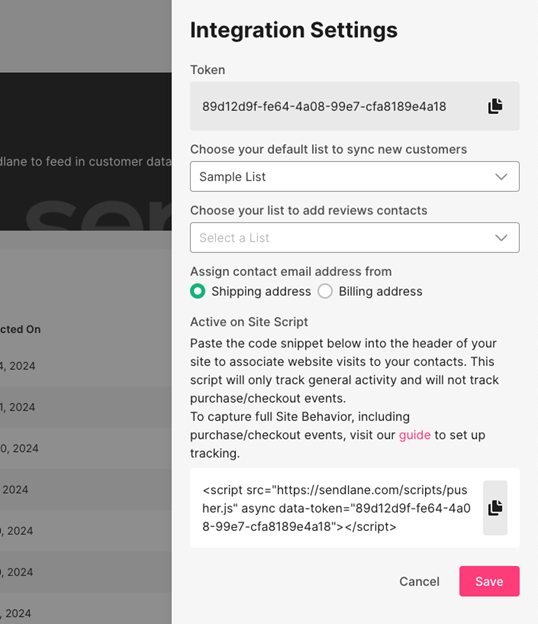Copy the site script snippet icon
This screenshot has height=624, width=538.
click(495, 508)
